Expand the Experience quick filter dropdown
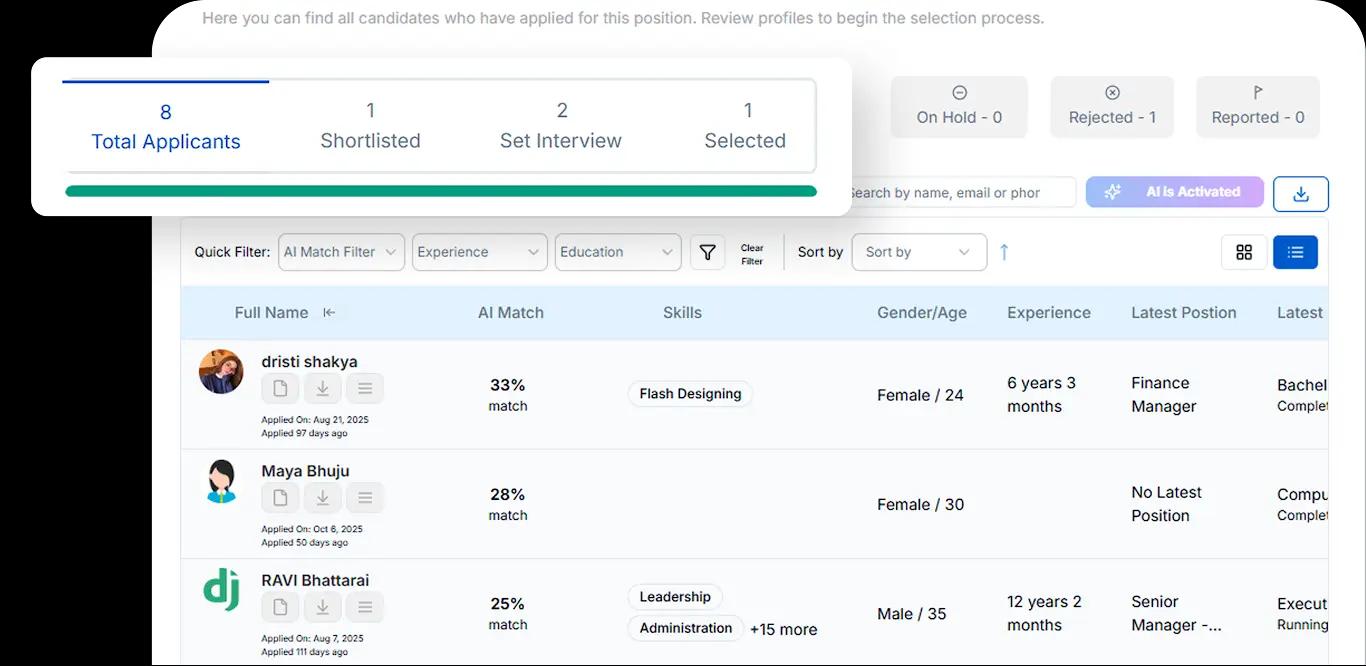 (x=479, y=252)
